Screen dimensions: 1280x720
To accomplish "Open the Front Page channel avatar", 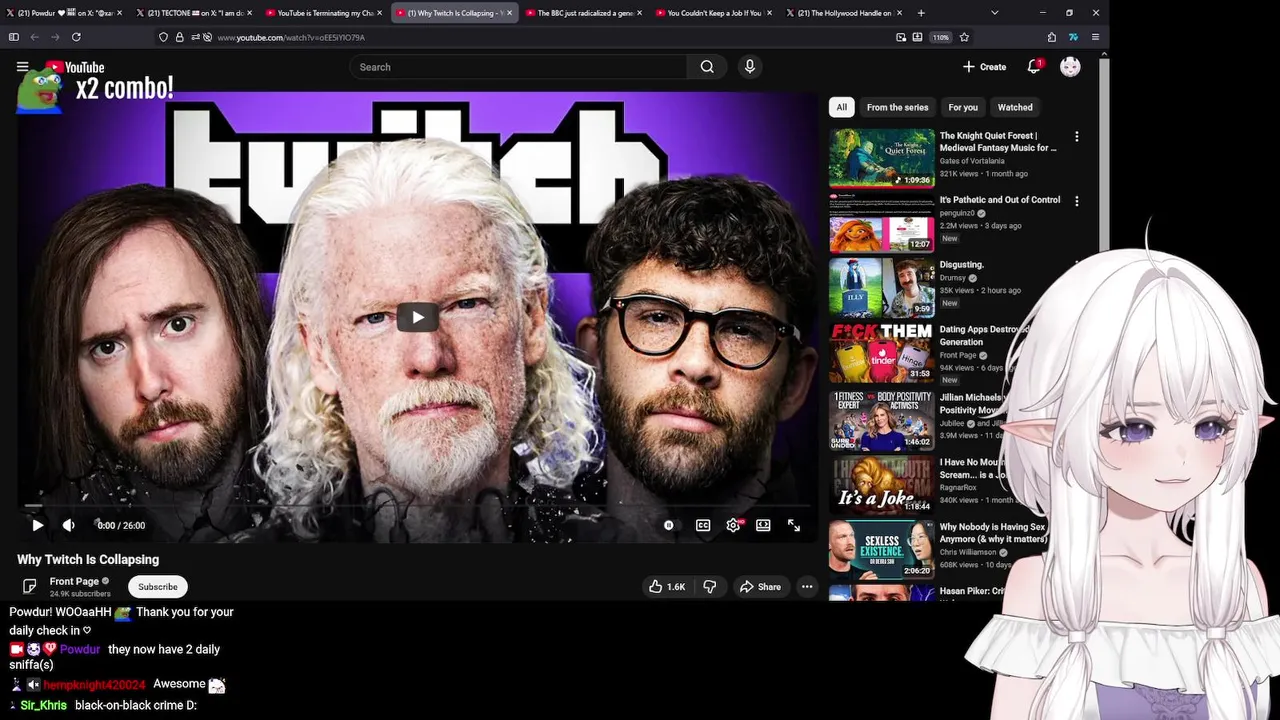I will [x=29, y=586].
